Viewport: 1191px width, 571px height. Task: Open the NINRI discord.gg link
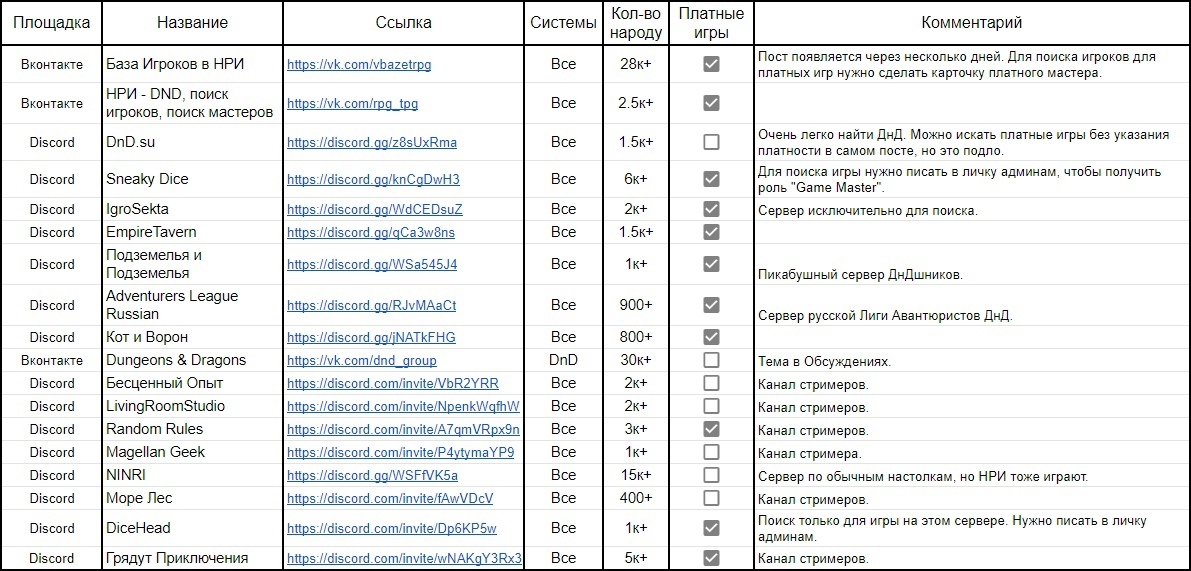pos(372,475)
